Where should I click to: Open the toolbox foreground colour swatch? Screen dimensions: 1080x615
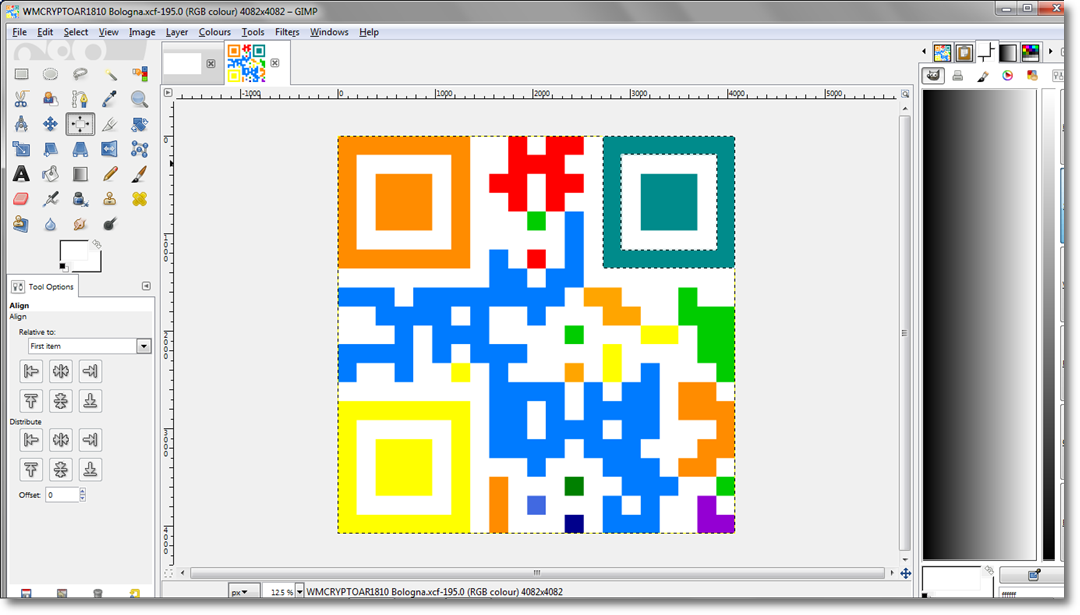coord(74,251)
